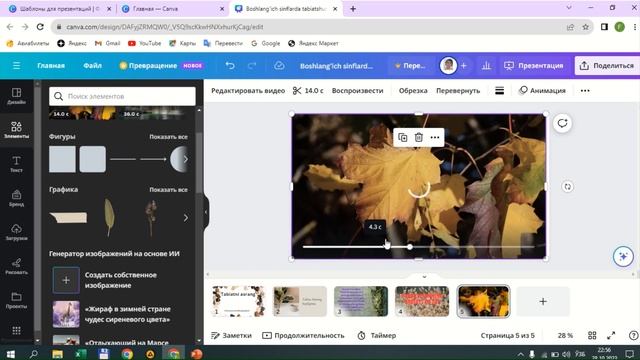Open the Рисовать sidebar panel
This screenshot has width=640, height=360.
tap(16, 266)
